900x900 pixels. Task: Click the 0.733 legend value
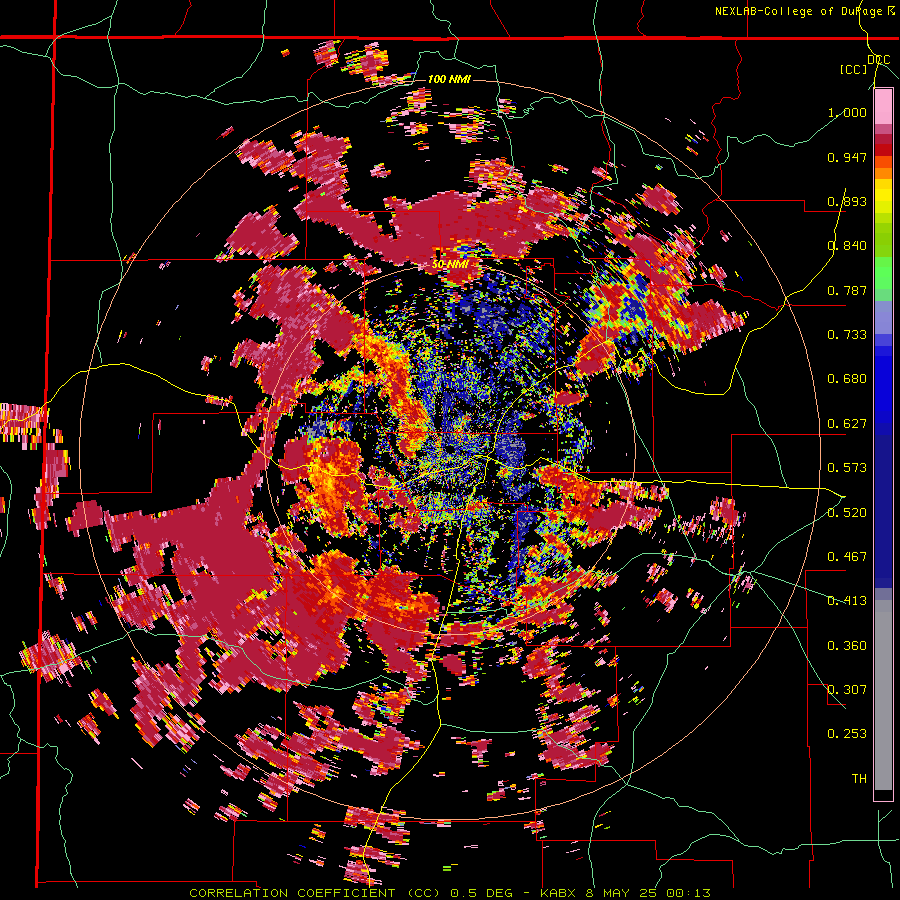847,335
